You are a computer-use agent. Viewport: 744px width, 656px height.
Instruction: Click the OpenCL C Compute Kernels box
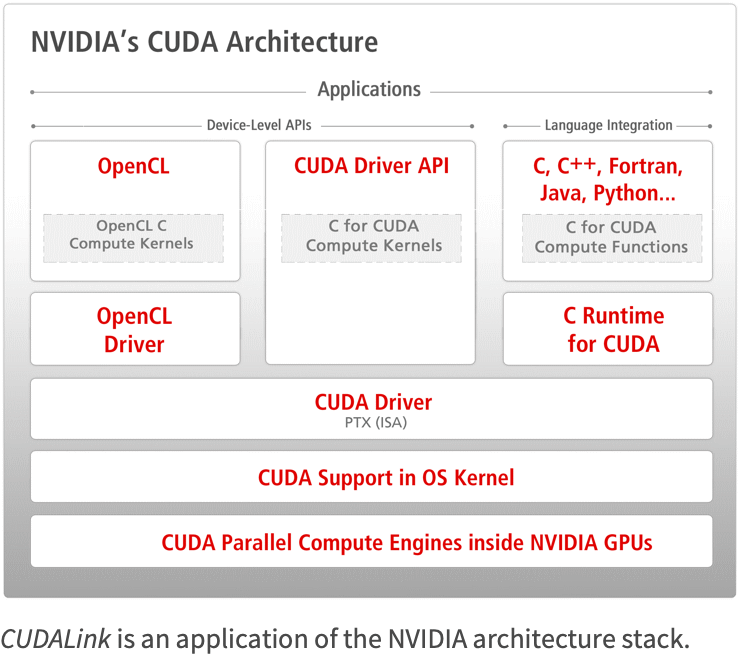[132, 236]
